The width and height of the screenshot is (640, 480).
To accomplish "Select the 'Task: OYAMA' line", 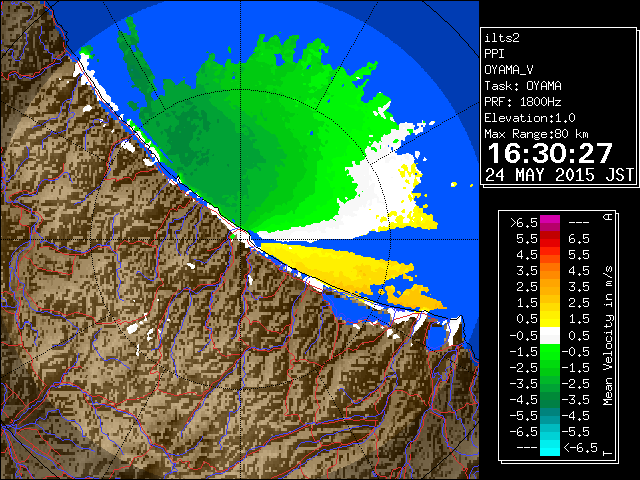I will 523,86.
